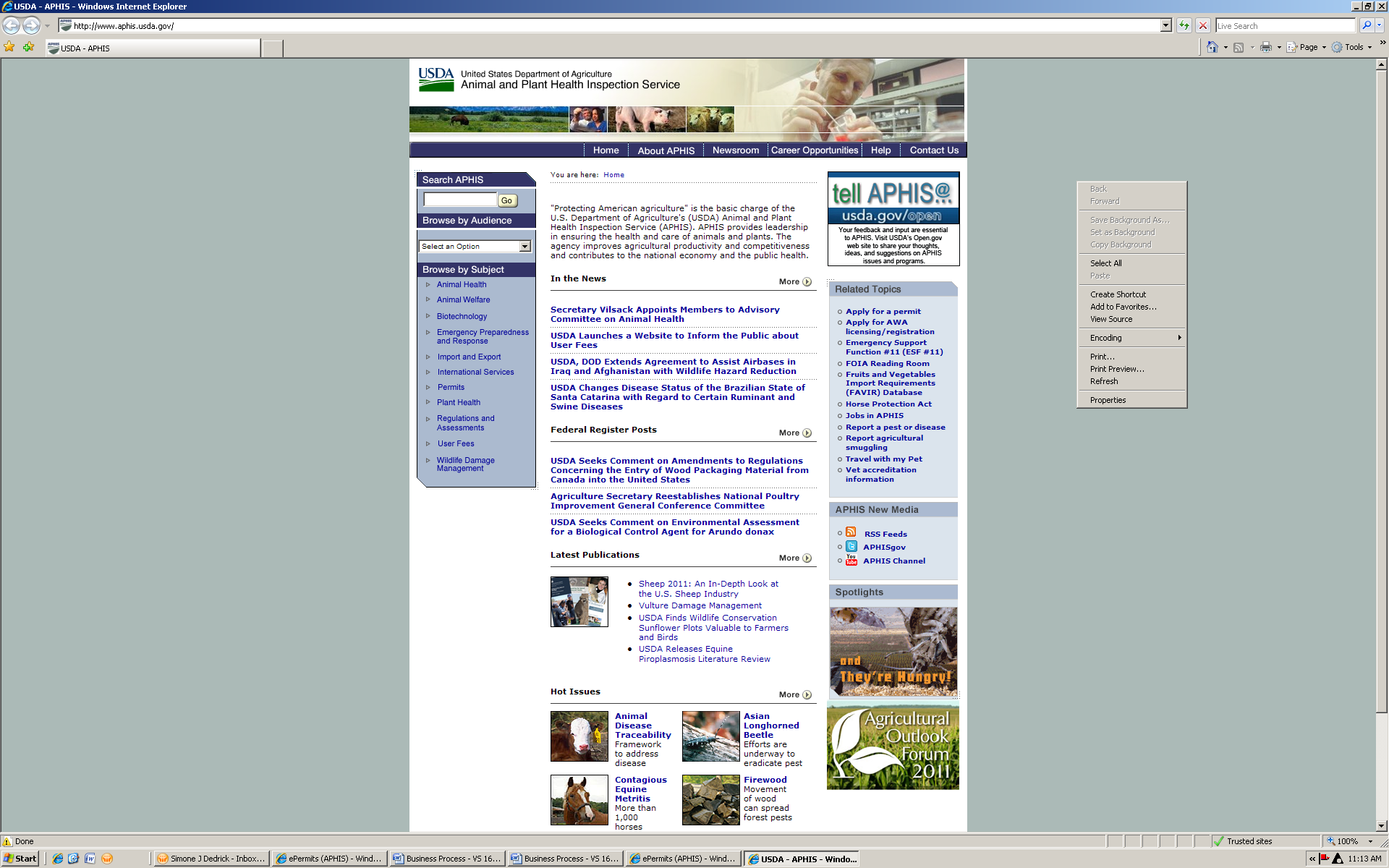This screenshot has height=868, width=1389.
Task: Open the Favorites Center star icon
Action: [9, 47]
